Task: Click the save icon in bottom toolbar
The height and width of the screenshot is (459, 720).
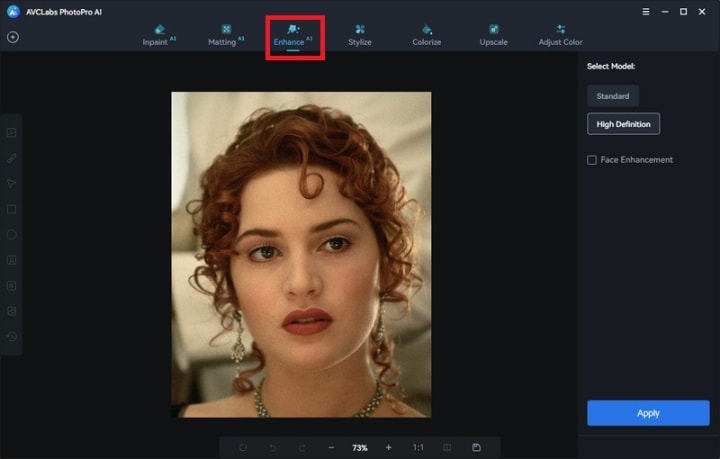Action: pos(476,447)
